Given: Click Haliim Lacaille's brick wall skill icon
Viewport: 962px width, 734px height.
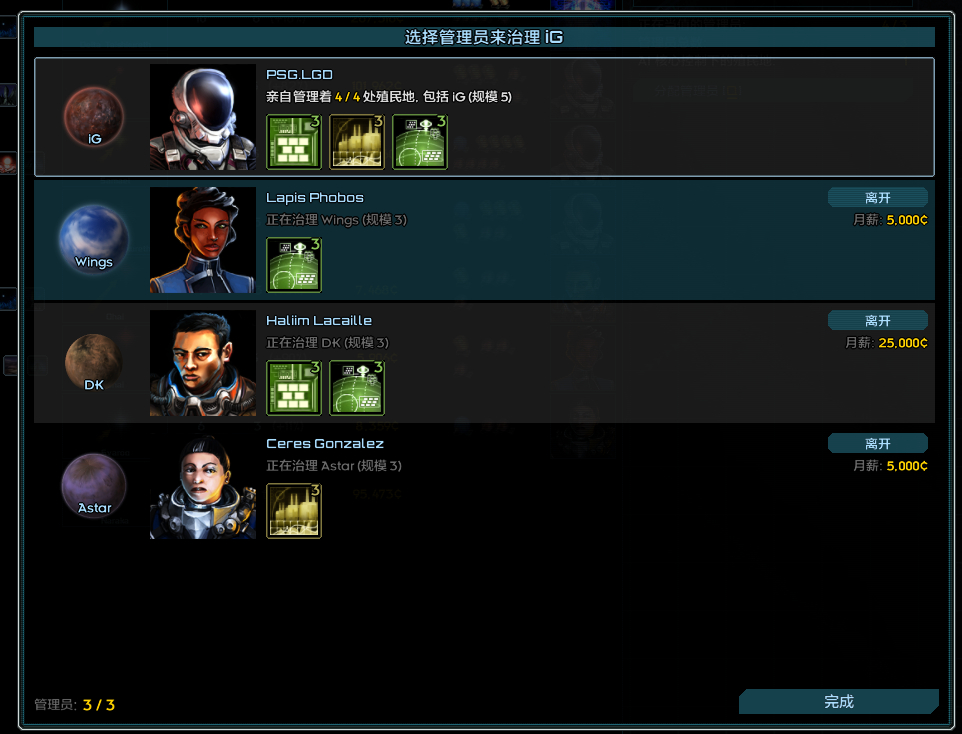Looking at the screenshot, I should (x=293, y=388).
